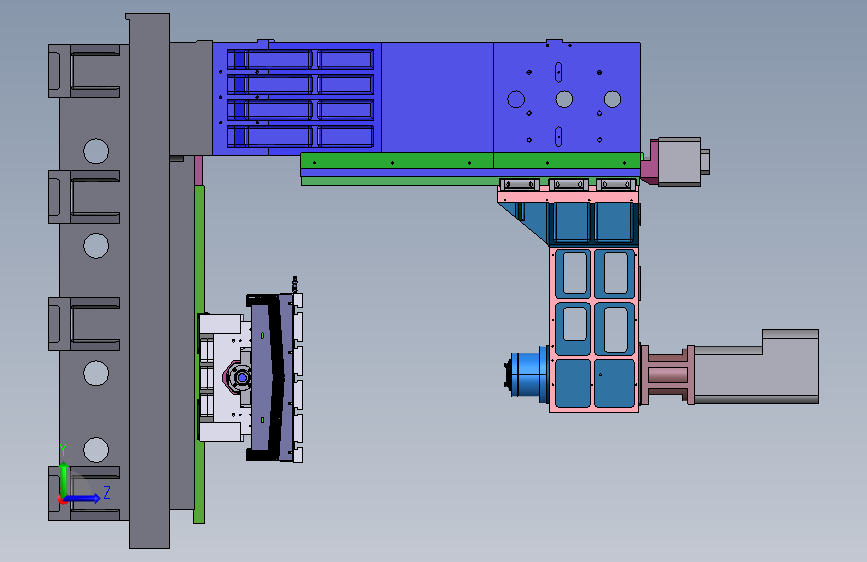The height and width of the screenshot is (562, 867).
Task: Select the tall vertical green strip
Action: pos(199,354)
